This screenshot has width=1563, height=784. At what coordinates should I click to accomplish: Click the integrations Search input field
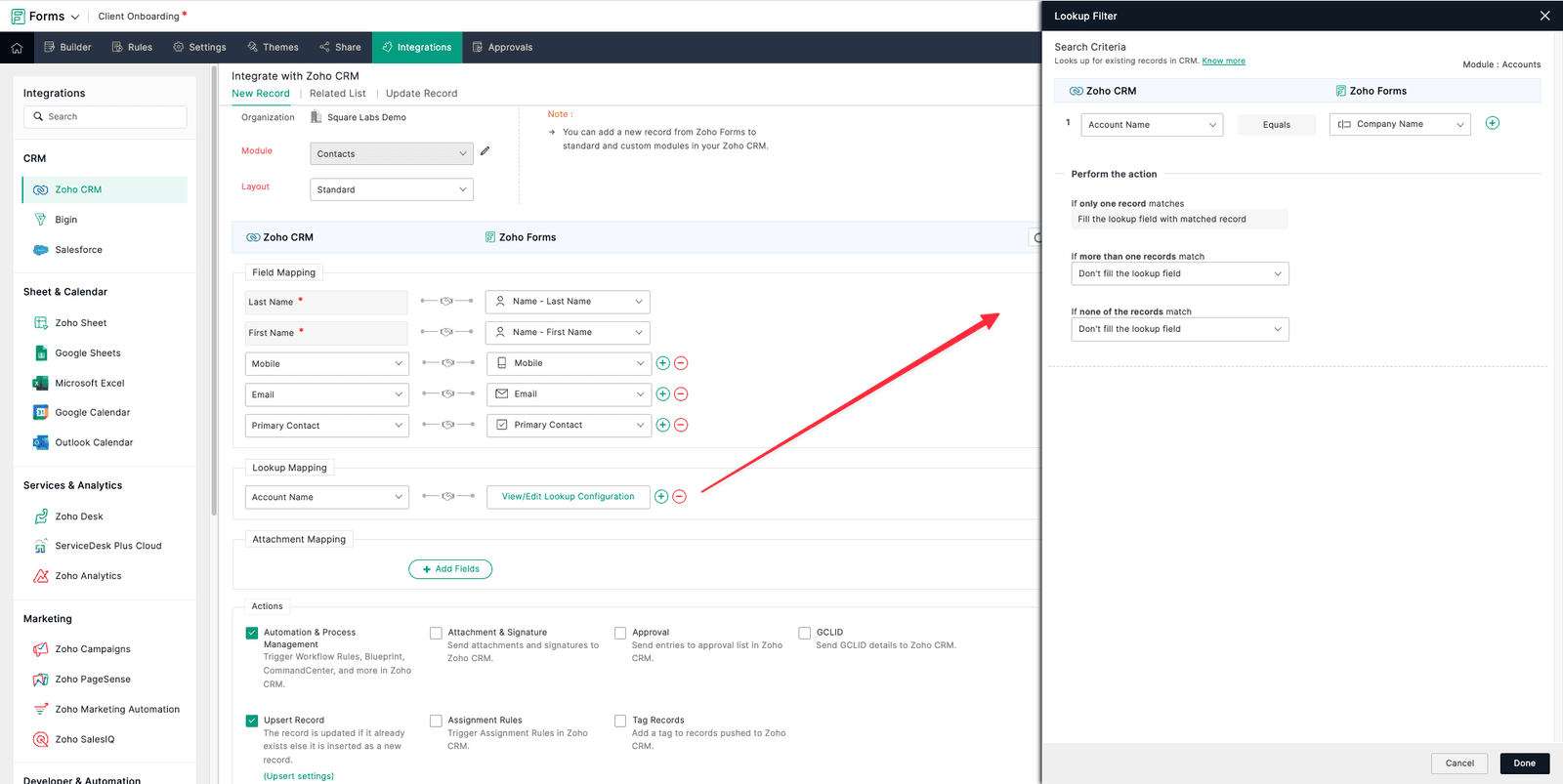click(x=106, y=117)
